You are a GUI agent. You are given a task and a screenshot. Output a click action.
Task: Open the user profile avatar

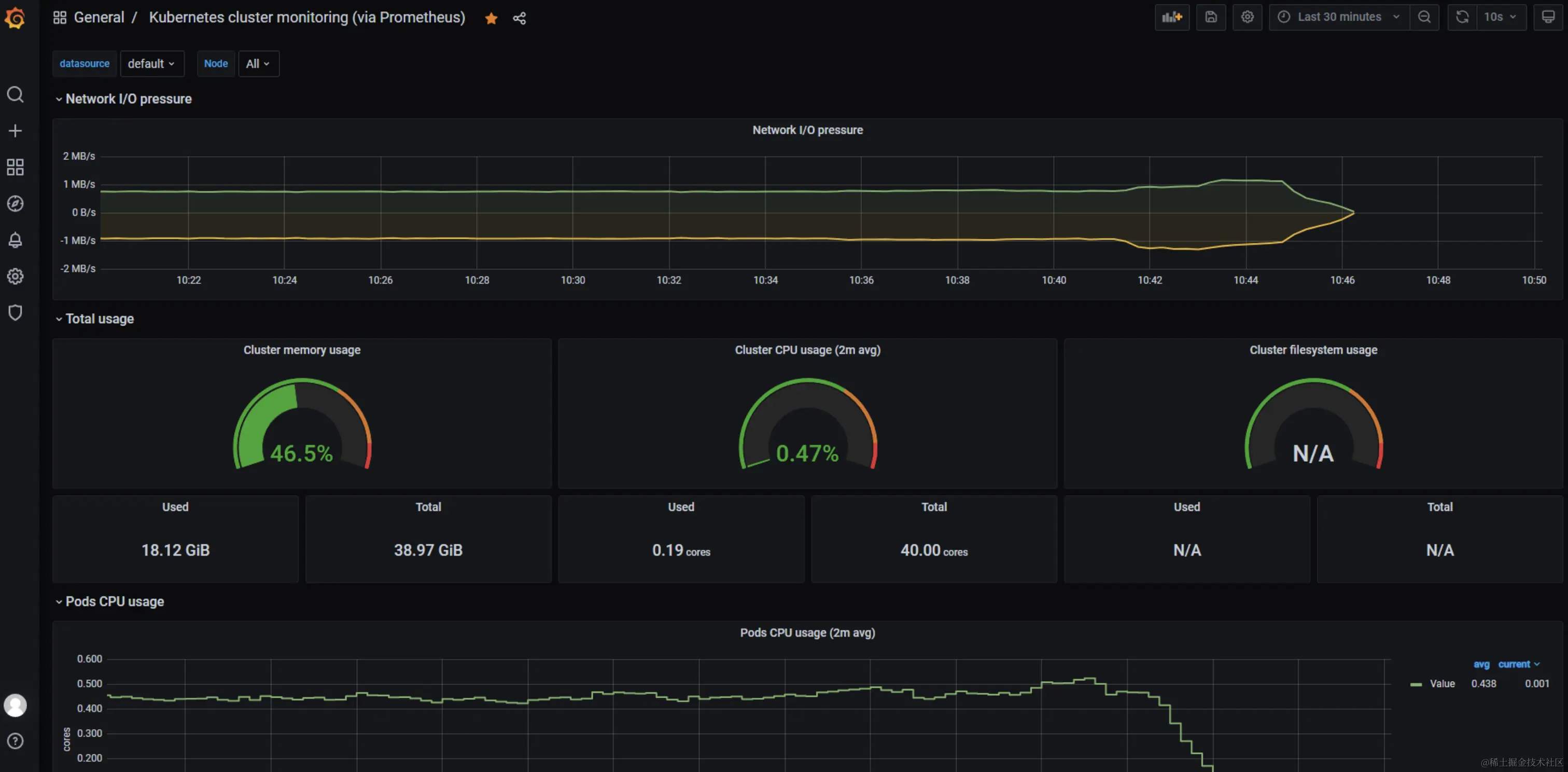pos(15,705)
